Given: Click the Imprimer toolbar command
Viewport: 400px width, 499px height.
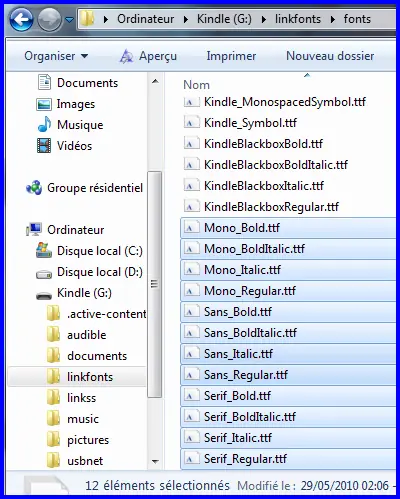Looking at the screenshot, I should (231, 56).
